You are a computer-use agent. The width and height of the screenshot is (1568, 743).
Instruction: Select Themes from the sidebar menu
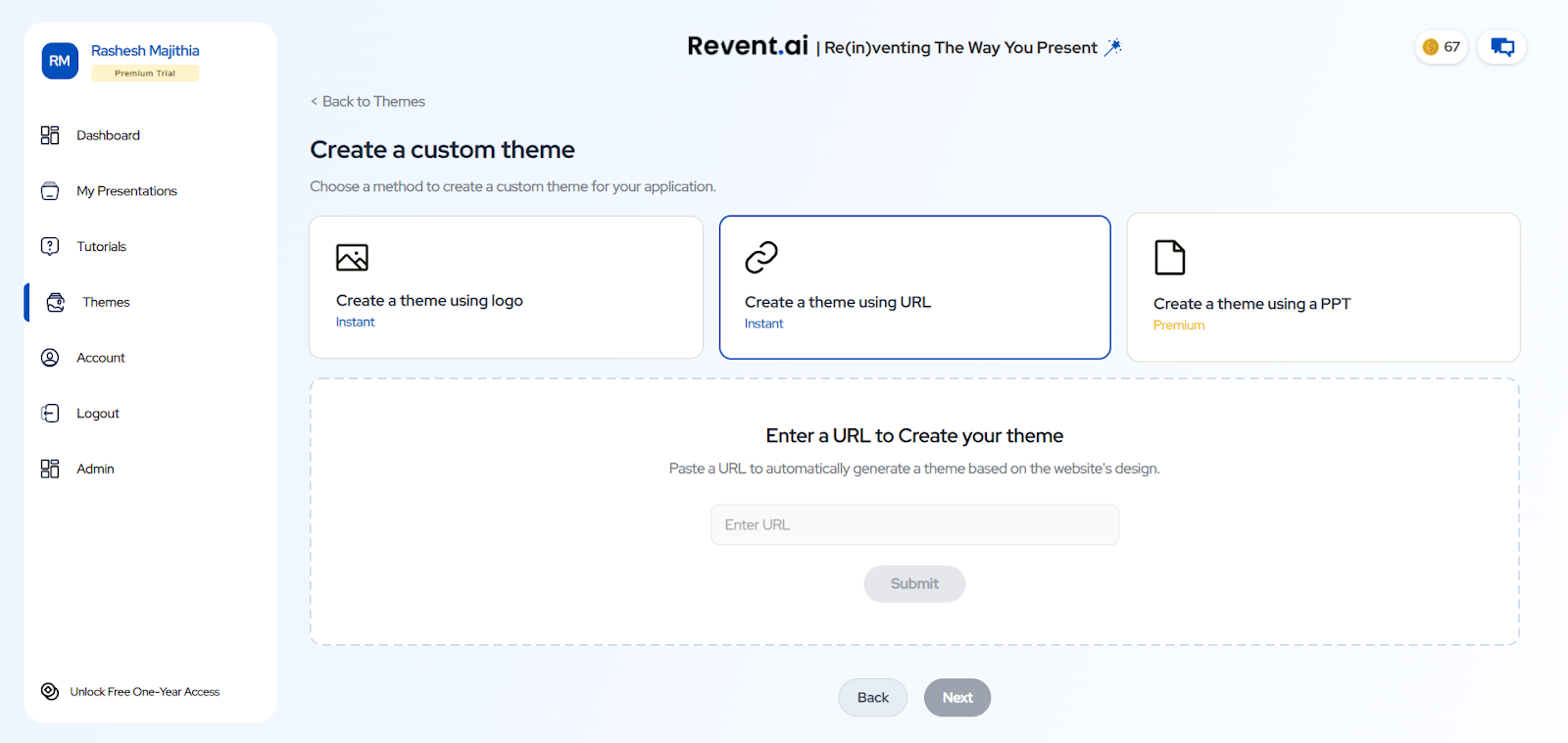click(105, 302)
